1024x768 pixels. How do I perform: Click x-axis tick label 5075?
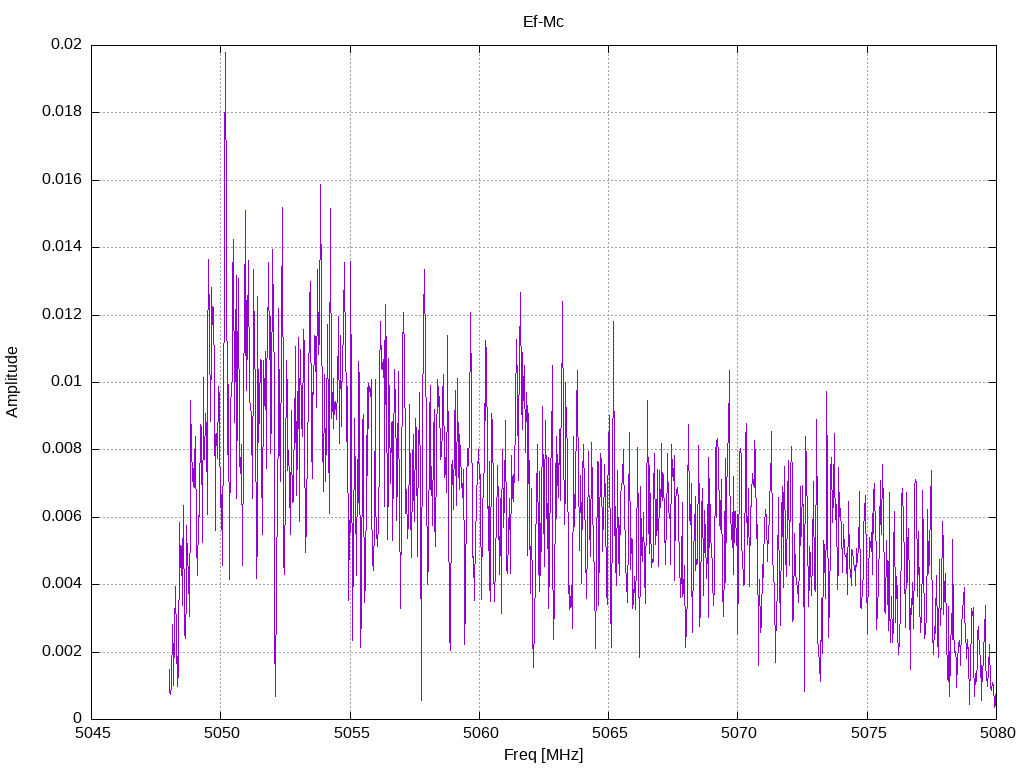(x=868, y=733)
